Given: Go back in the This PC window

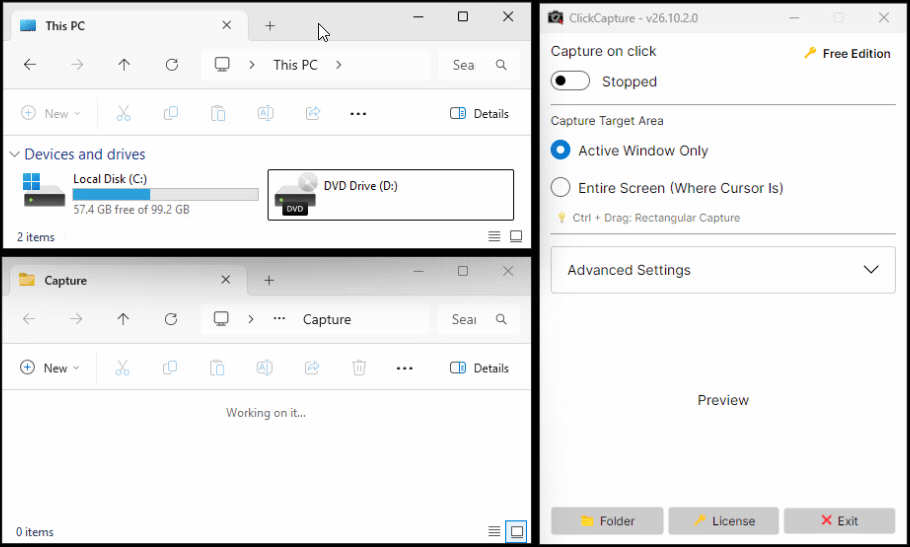Looking at the screenshot, I should [x=30, y=64].
